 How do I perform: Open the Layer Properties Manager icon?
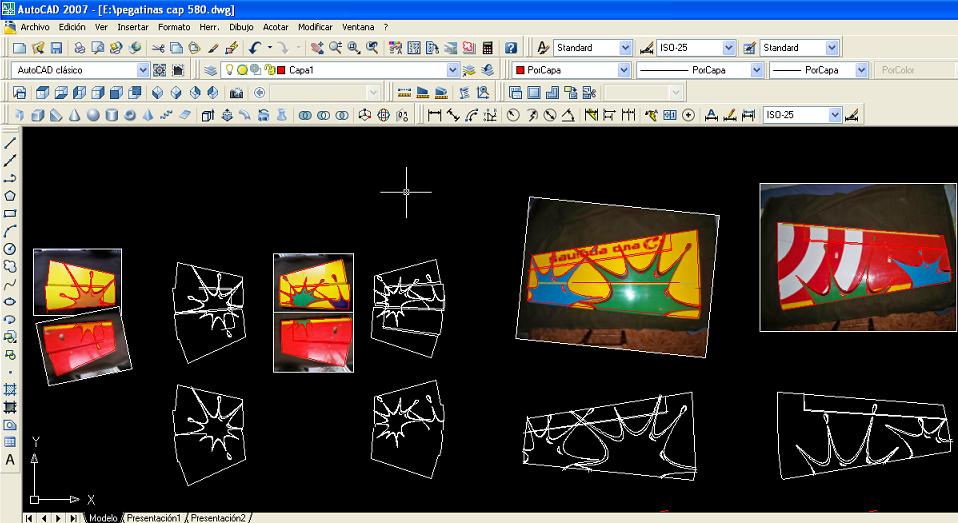click(210, 71)
